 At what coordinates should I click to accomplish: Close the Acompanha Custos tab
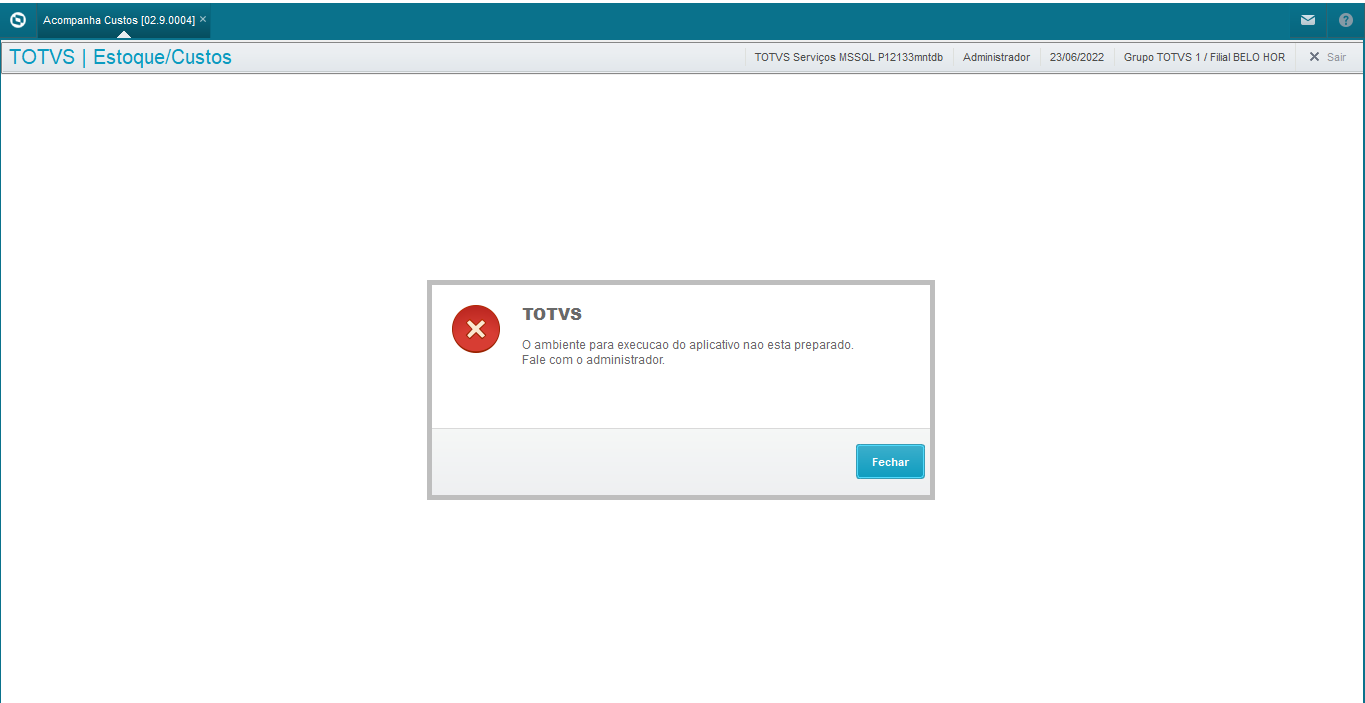click(203, 19)
